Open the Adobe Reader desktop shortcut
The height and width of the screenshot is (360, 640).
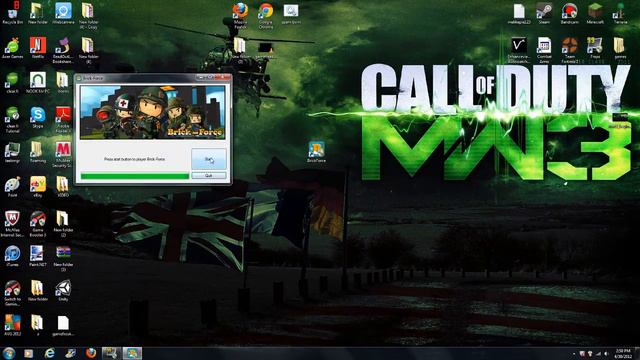point(63,120)
